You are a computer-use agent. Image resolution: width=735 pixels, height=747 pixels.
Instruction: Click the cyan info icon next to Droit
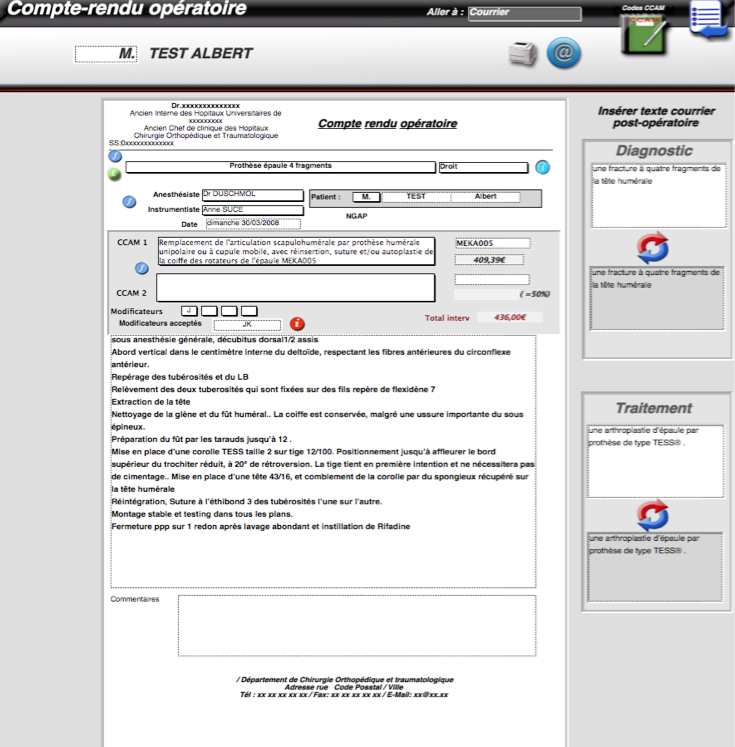click(543, 167)
